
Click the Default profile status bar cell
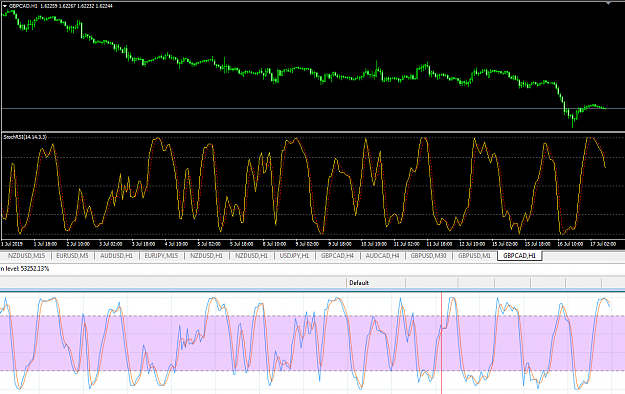tap(376, 283)
